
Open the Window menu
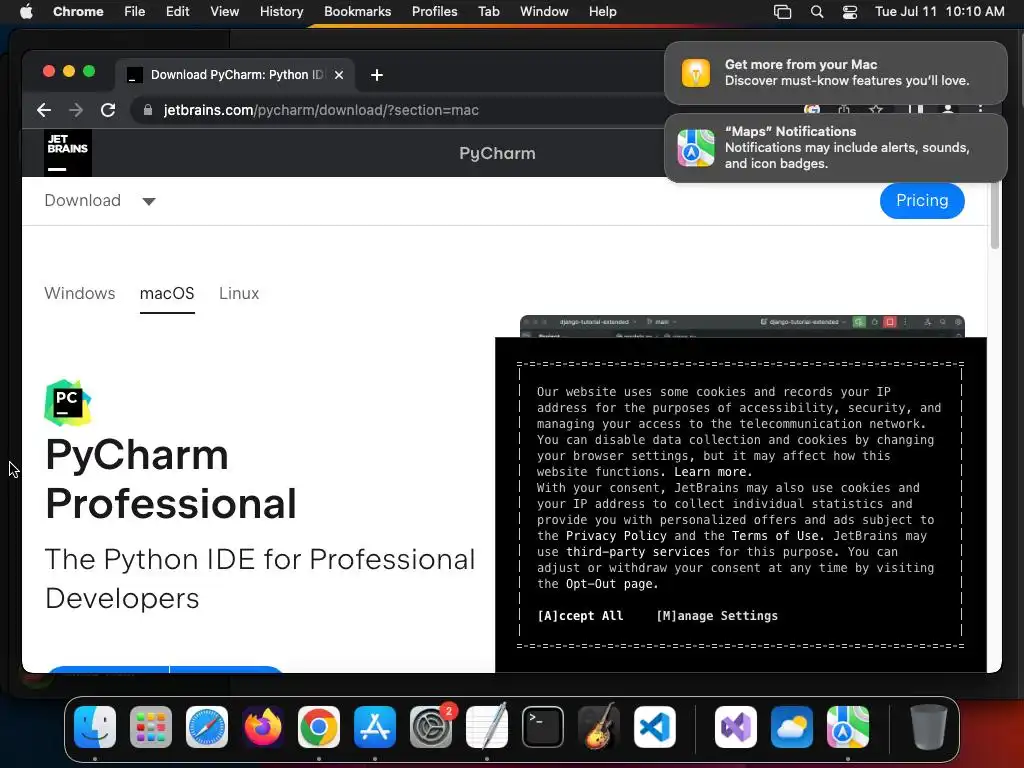[544, 12]
